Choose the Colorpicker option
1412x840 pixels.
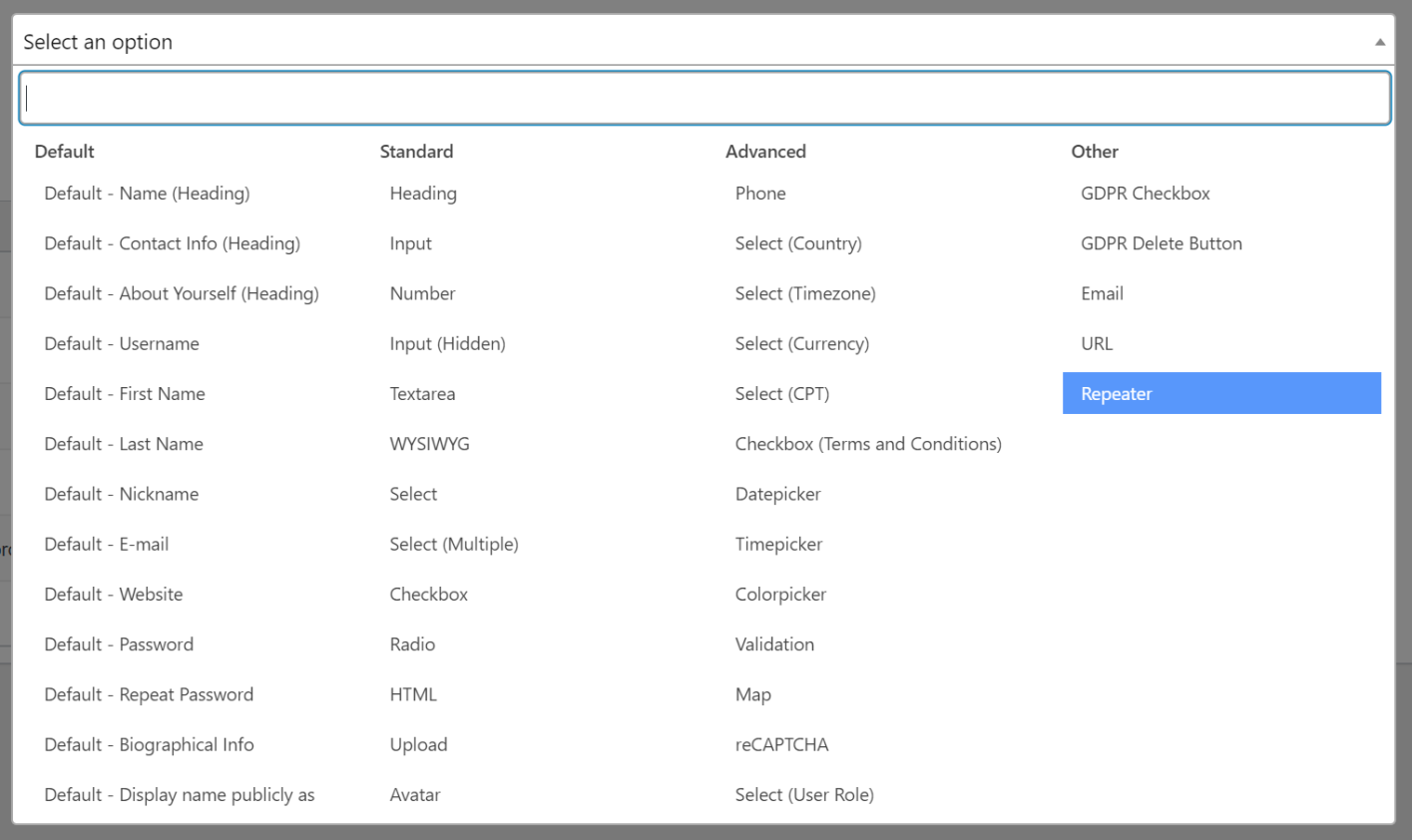tap(876, 594)
